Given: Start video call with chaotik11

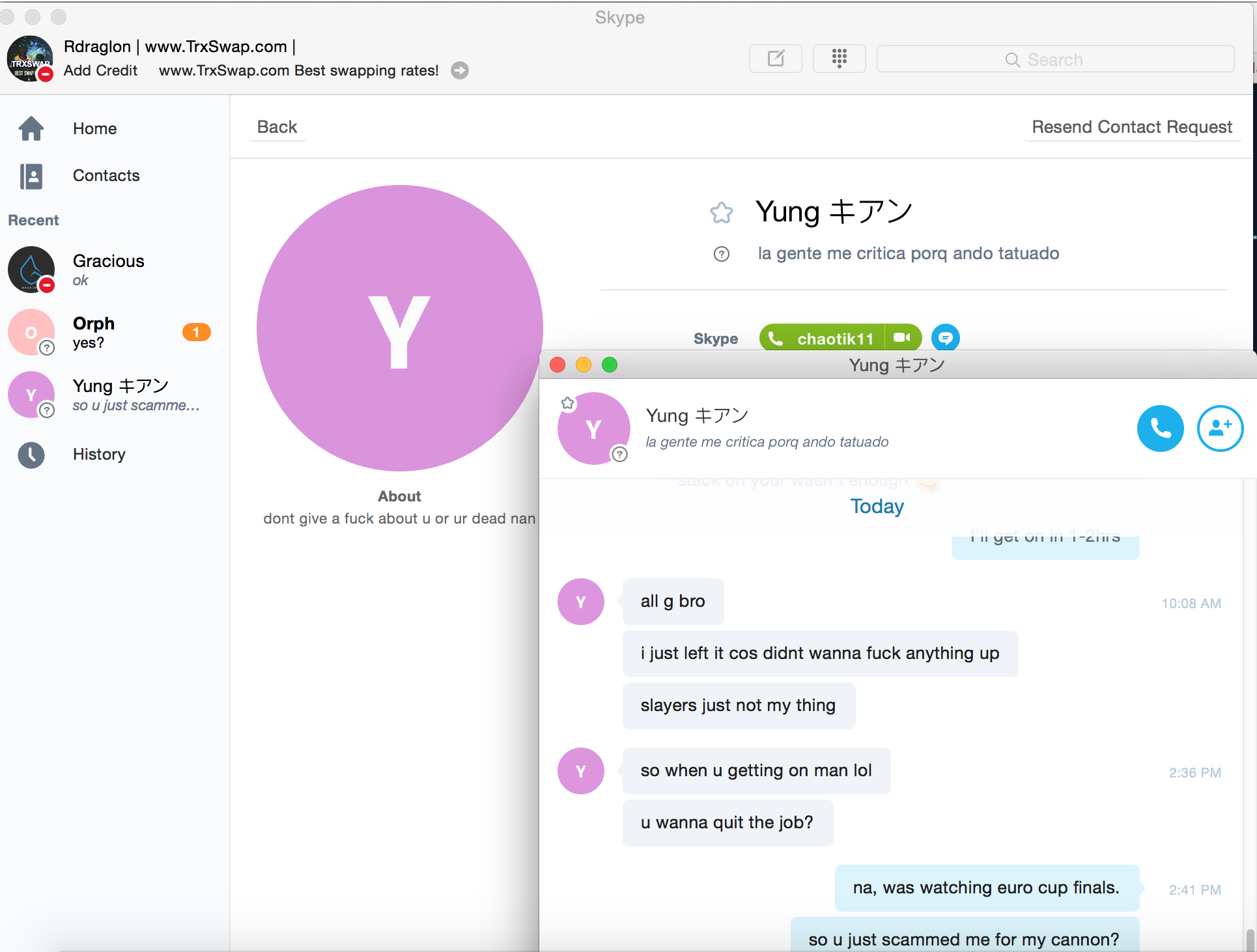Looking at the screenshot, I should [x=902, y=338].
